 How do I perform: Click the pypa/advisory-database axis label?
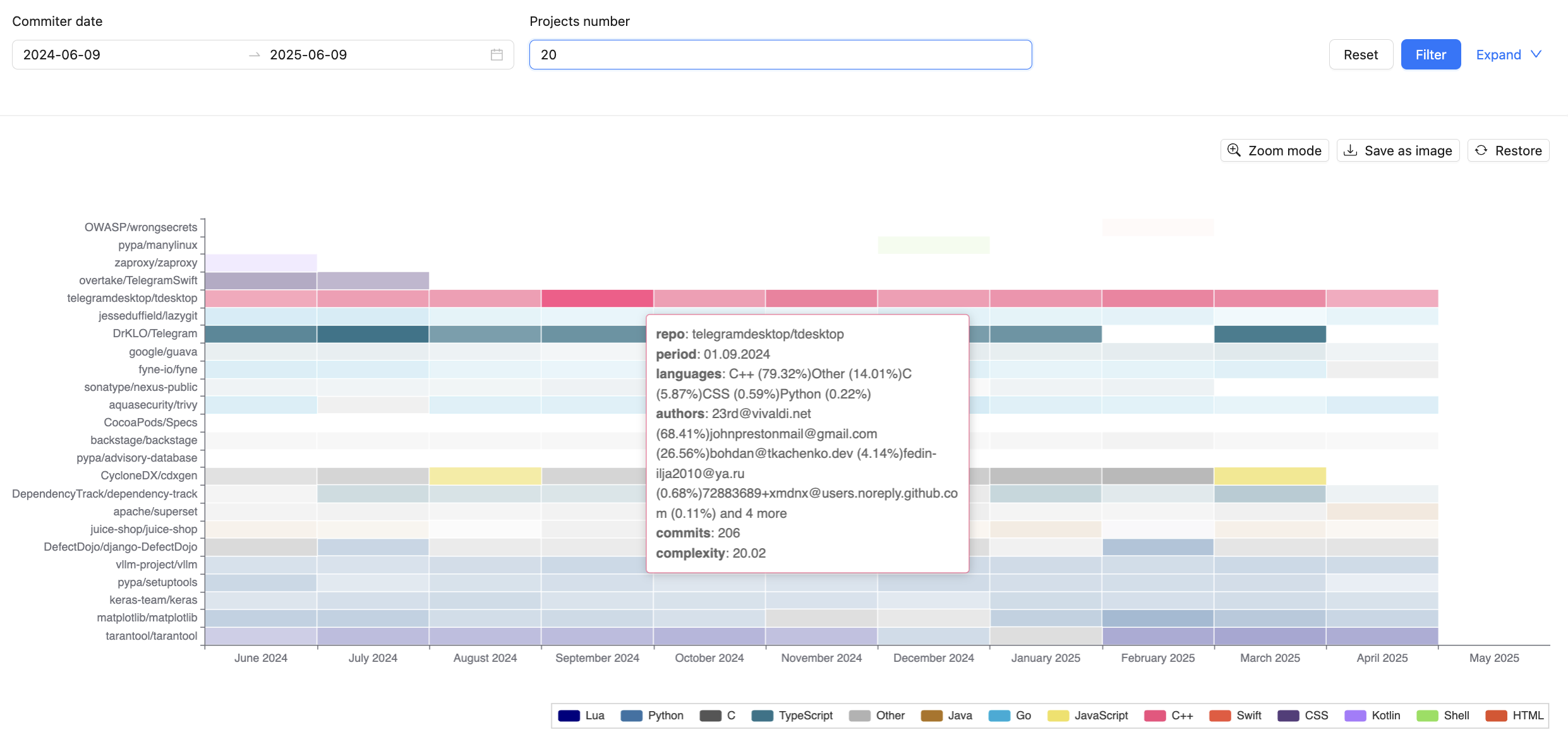137,458
